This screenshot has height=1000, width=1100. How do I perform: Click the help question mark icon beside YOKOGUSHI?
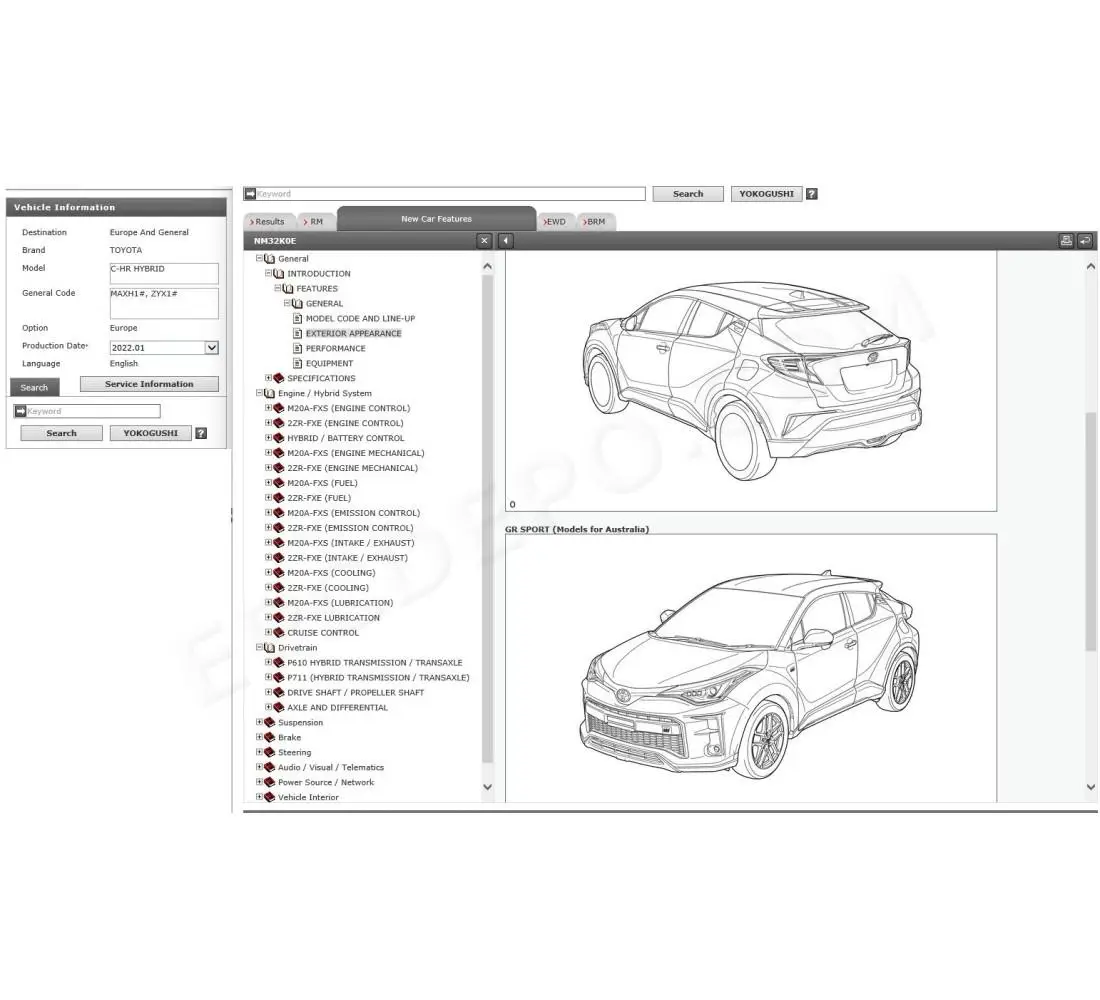click(x=812, y=193)
